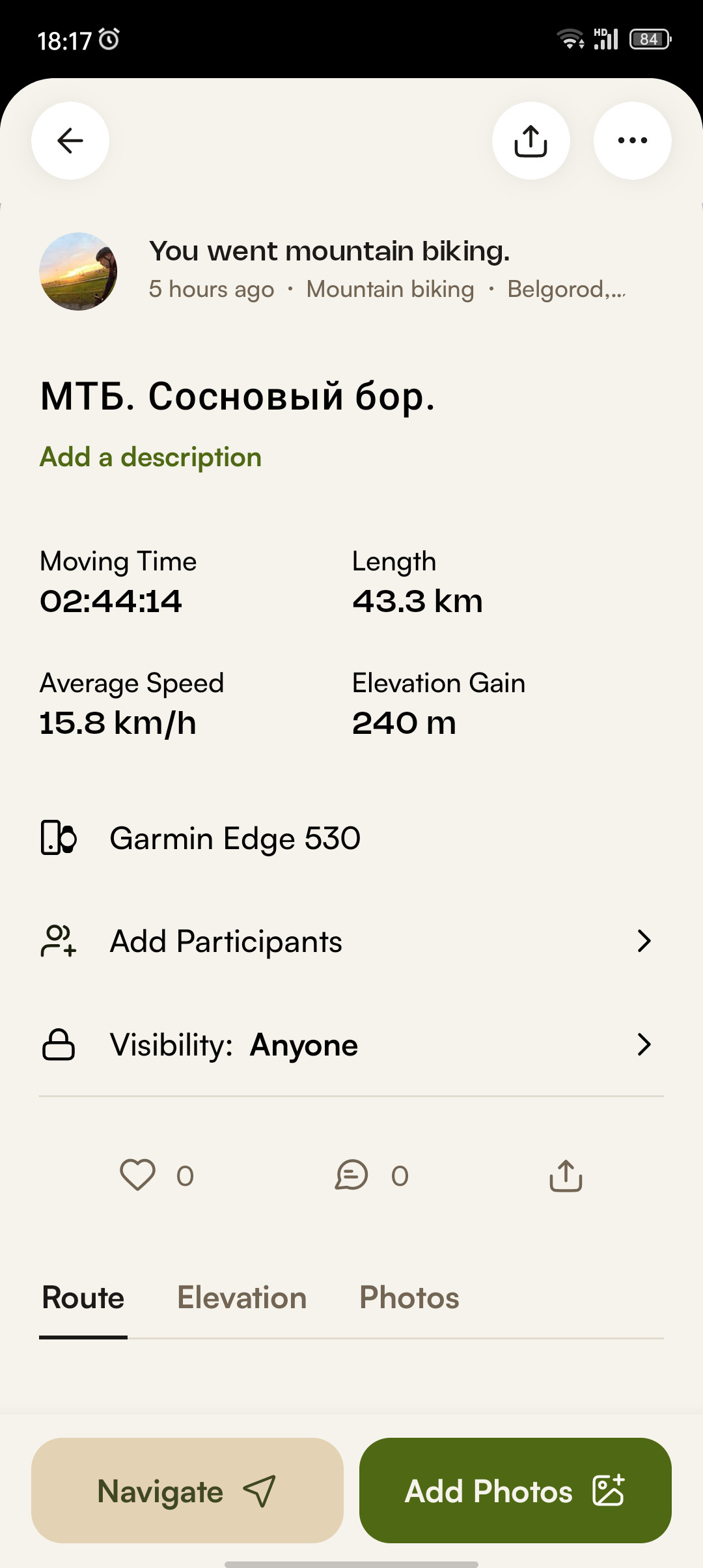
Task: Tap the activity title МТБ. Сосновый бор.
Action: [x=238, y=396]
